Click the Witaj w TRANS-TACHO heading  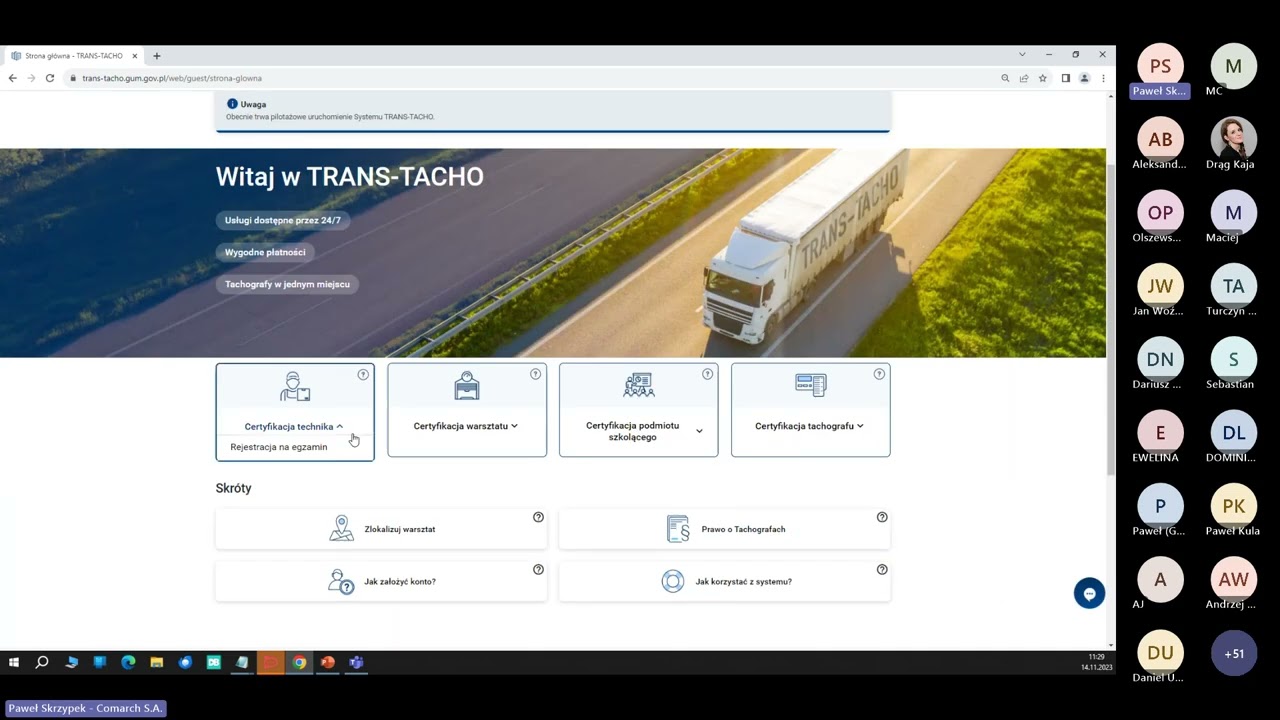coord(350,177)
